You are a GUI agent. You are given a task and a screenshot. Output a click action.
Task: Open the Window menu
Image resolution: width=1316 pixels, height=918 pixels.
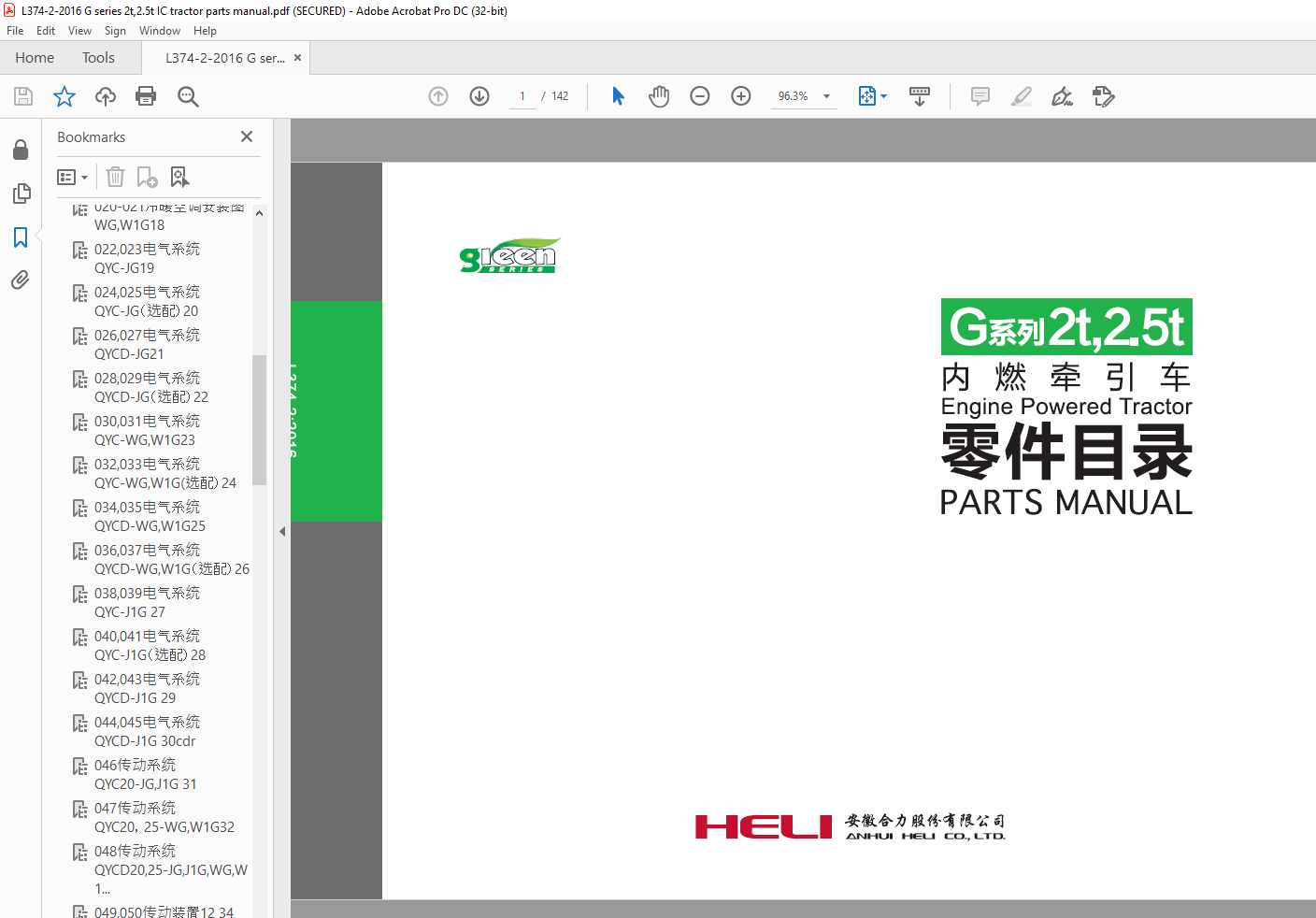160,31
